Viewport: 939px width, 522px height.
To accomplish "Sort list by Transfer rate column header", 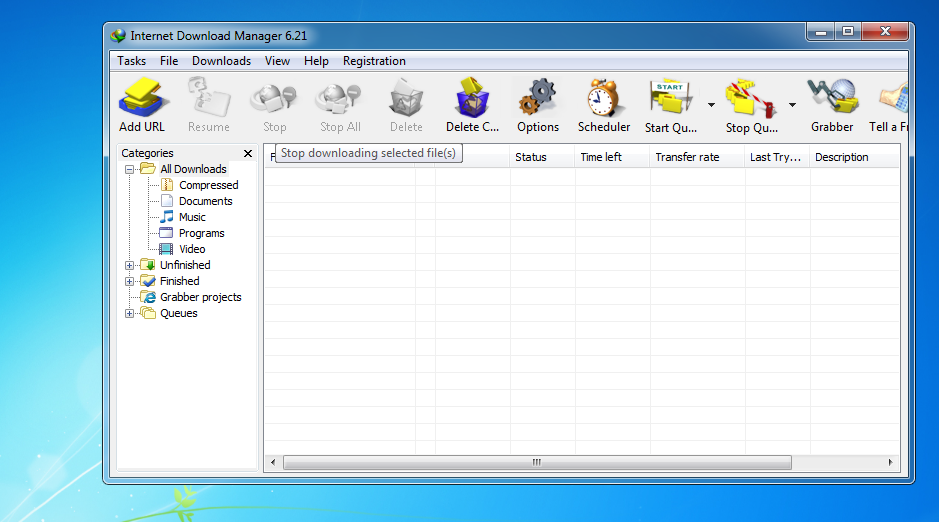I will click(697, 157).
